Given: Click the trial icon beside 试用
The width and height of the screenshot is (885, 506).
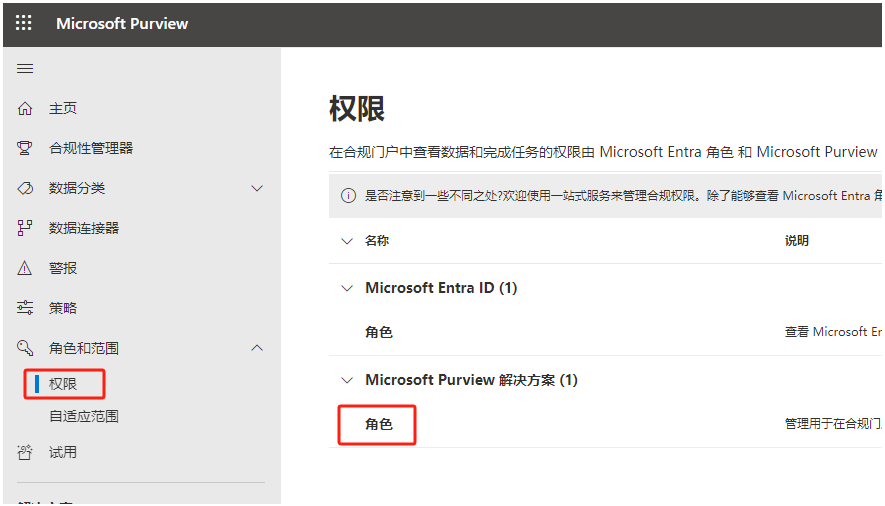Looking at the screenshot, I should pyautogui.click(x=25, y=452).
